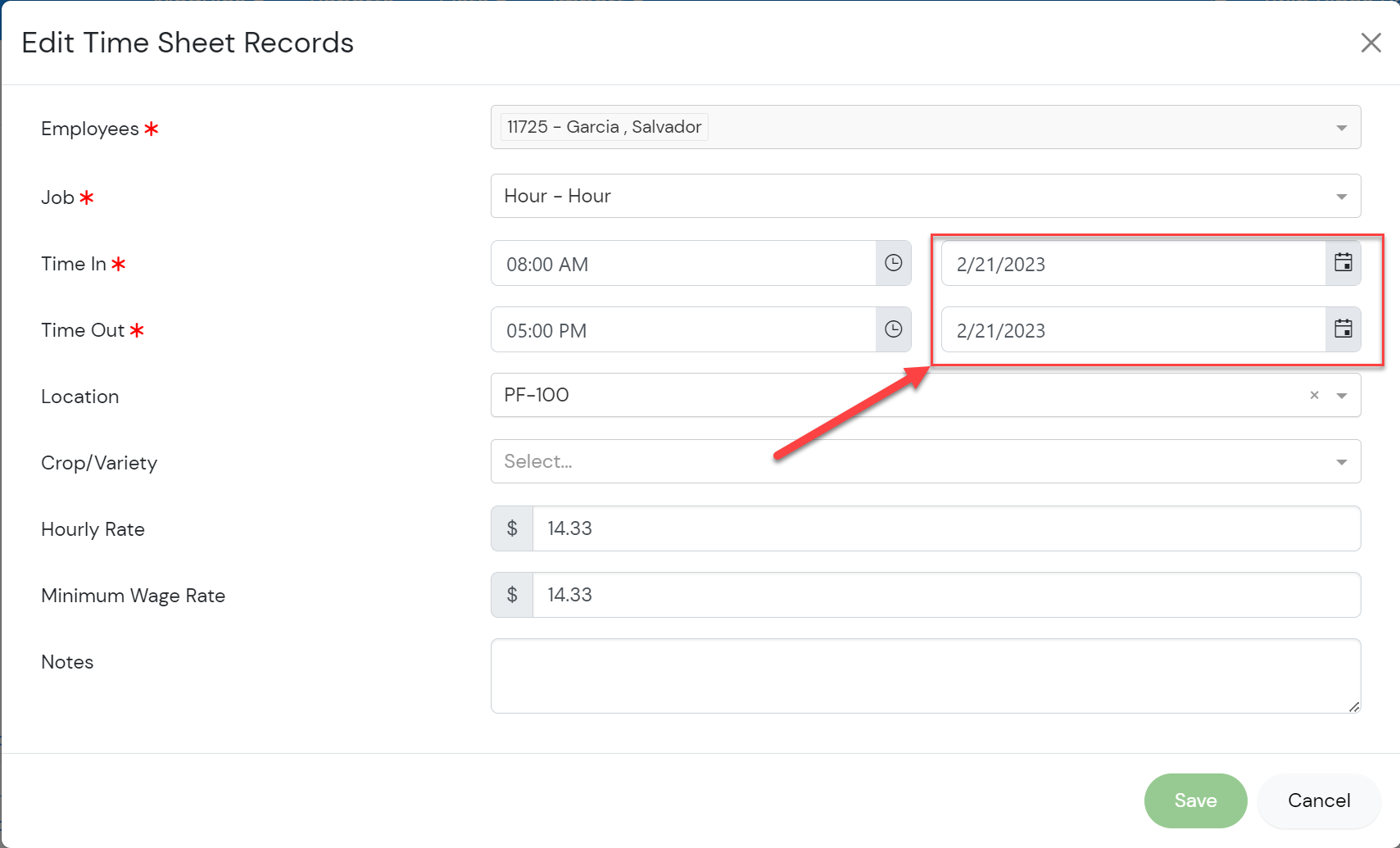This screenshot has width=1400, height=848.
Task: Close the Edit Time Sheet Records dialog
Action: [x=1371, y=43]
